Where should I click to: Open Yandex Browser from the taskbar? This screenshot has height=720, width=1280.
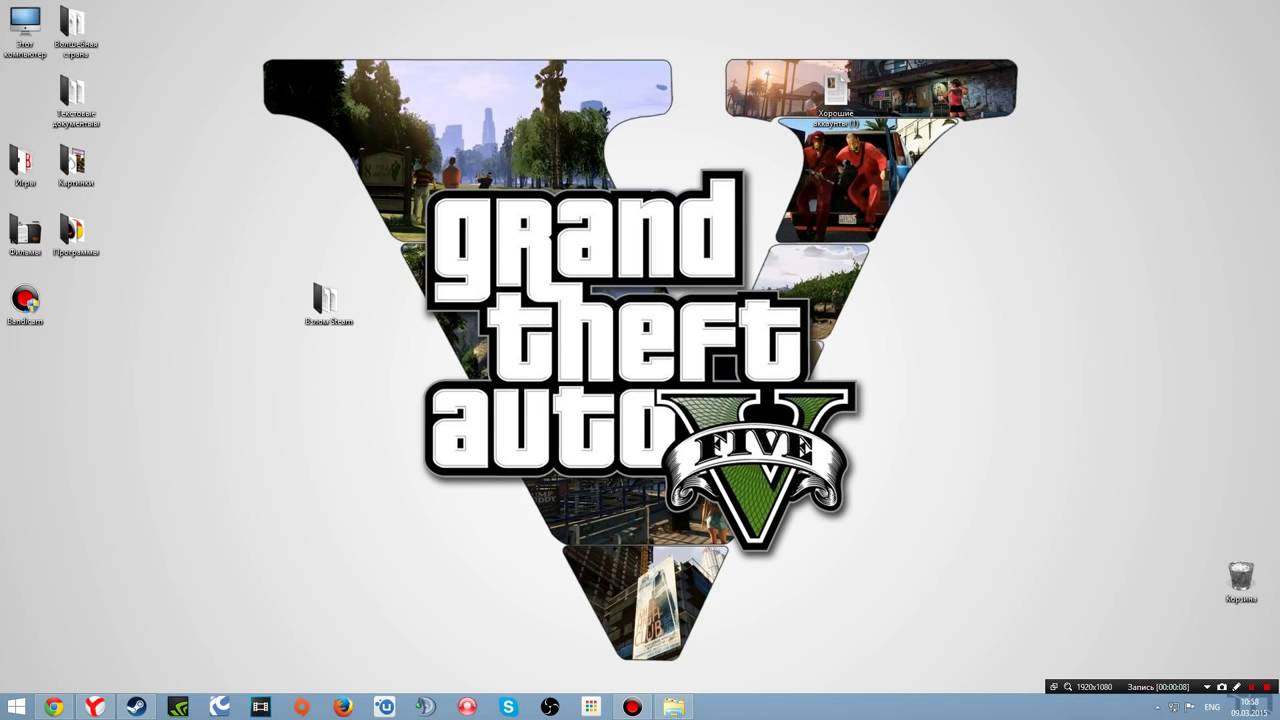[x=95, y=707]
